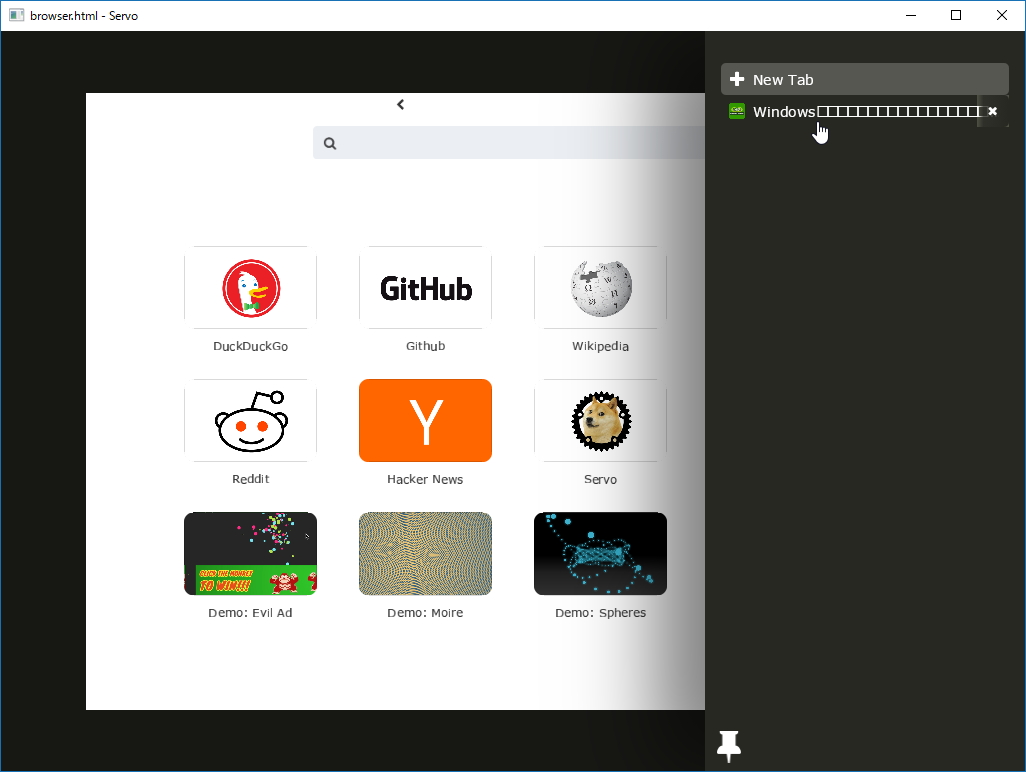Image resolution: width=1026 pixels, height=772 pixels.
Task: Pin the tab sidebar with the pin icon
Action: (x=728, y=745)
